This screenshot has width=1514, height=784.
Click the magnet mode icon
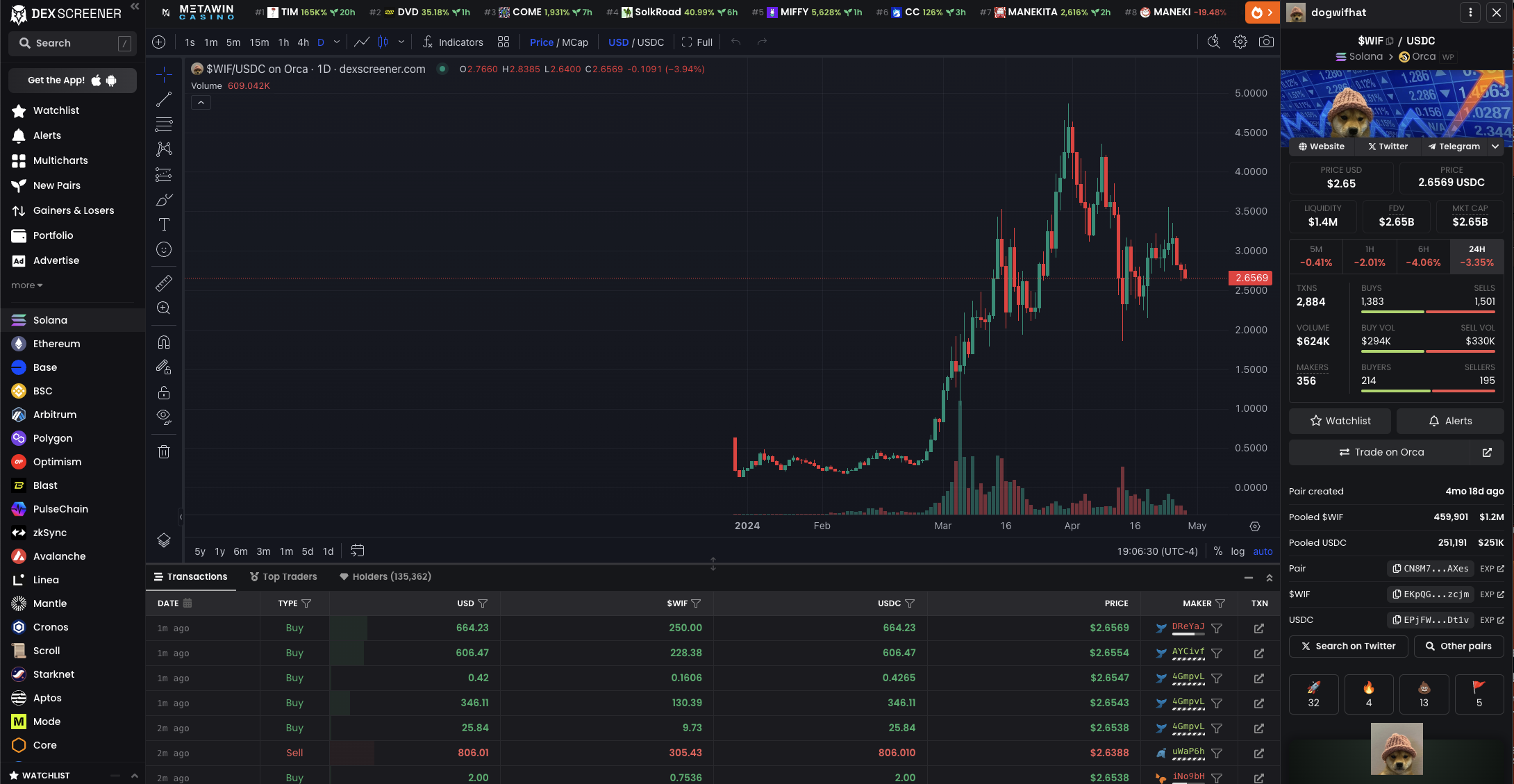[x=164, y=342]
